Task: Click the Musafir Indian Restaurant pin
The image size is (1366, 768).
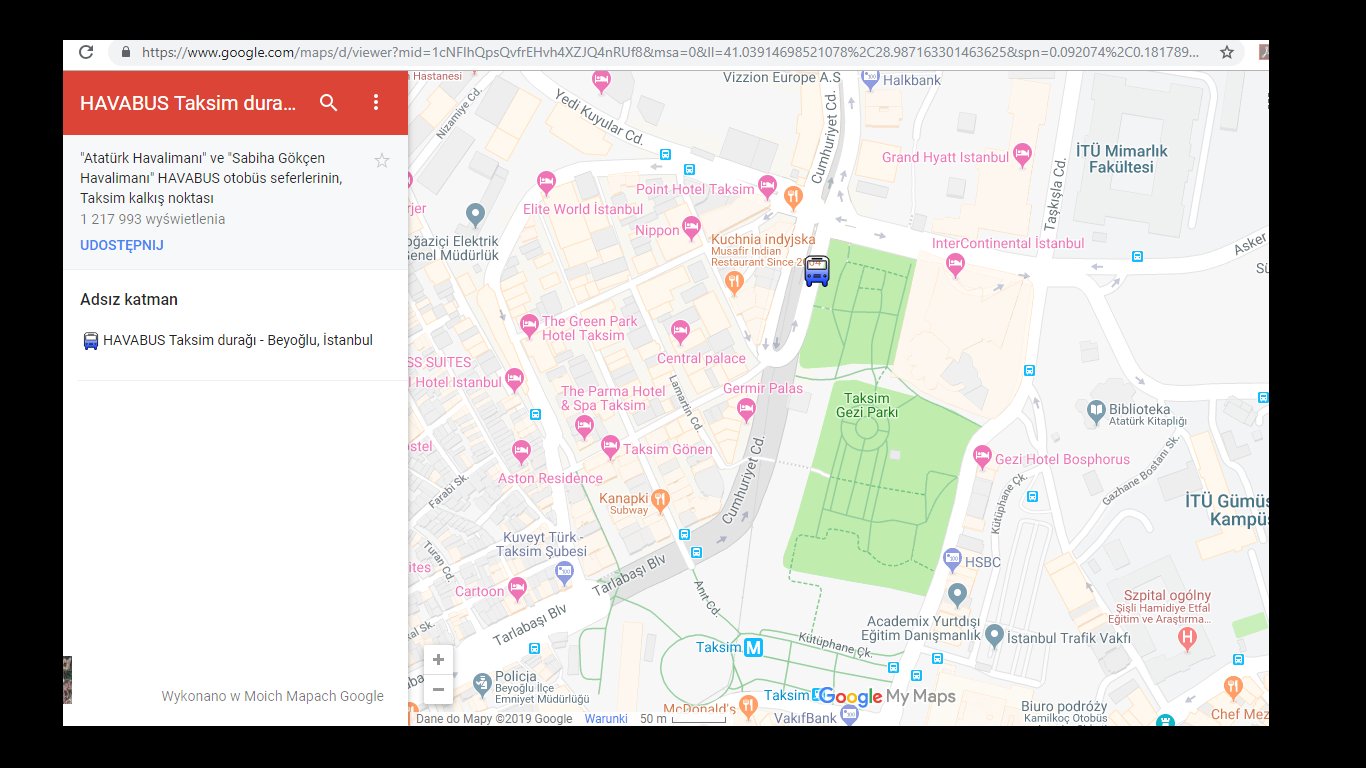Action: tap(735, 282)
